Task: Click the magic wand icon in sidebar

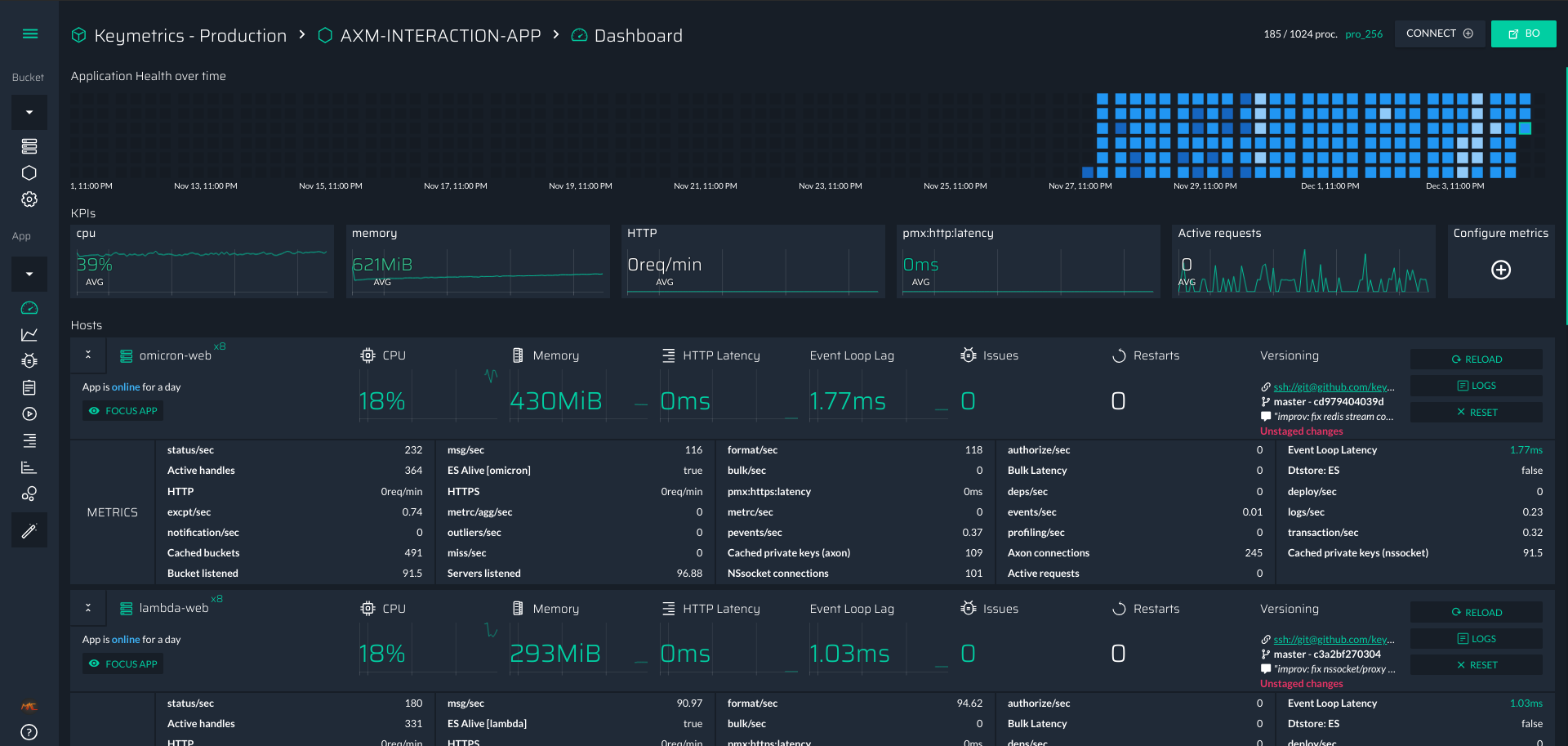Action: click(x=29, y=531)
